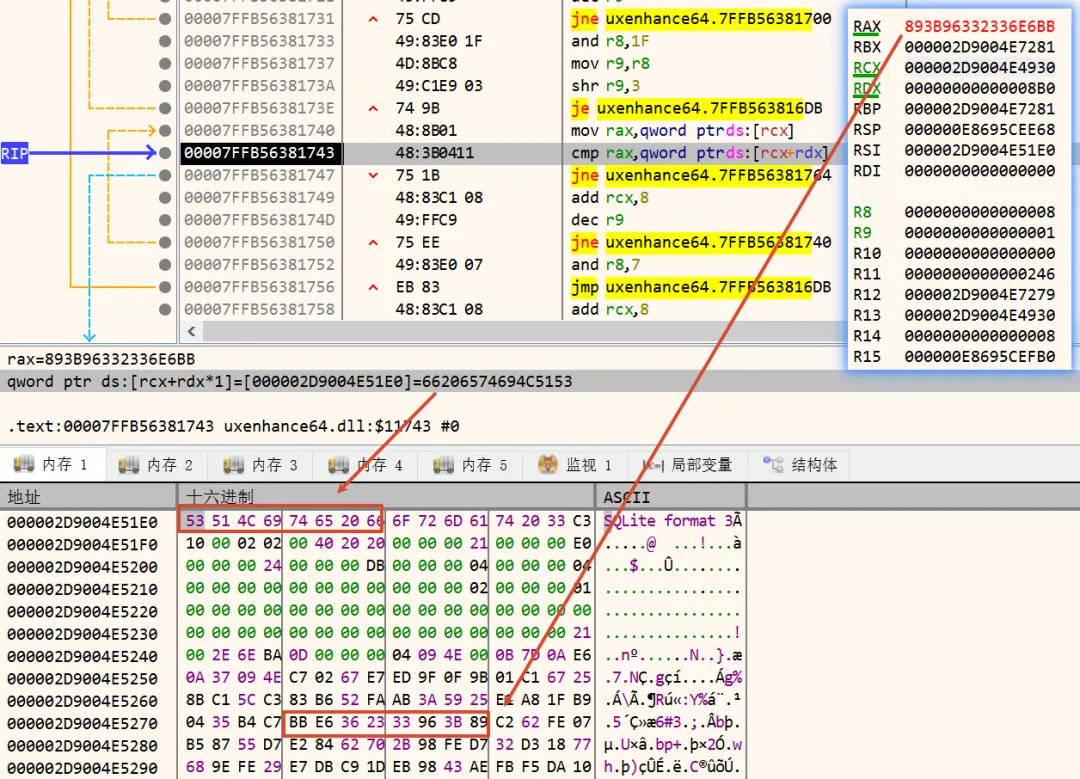Open the 局部变量 tab
The image size is (1080, 779).
point(689,465)
